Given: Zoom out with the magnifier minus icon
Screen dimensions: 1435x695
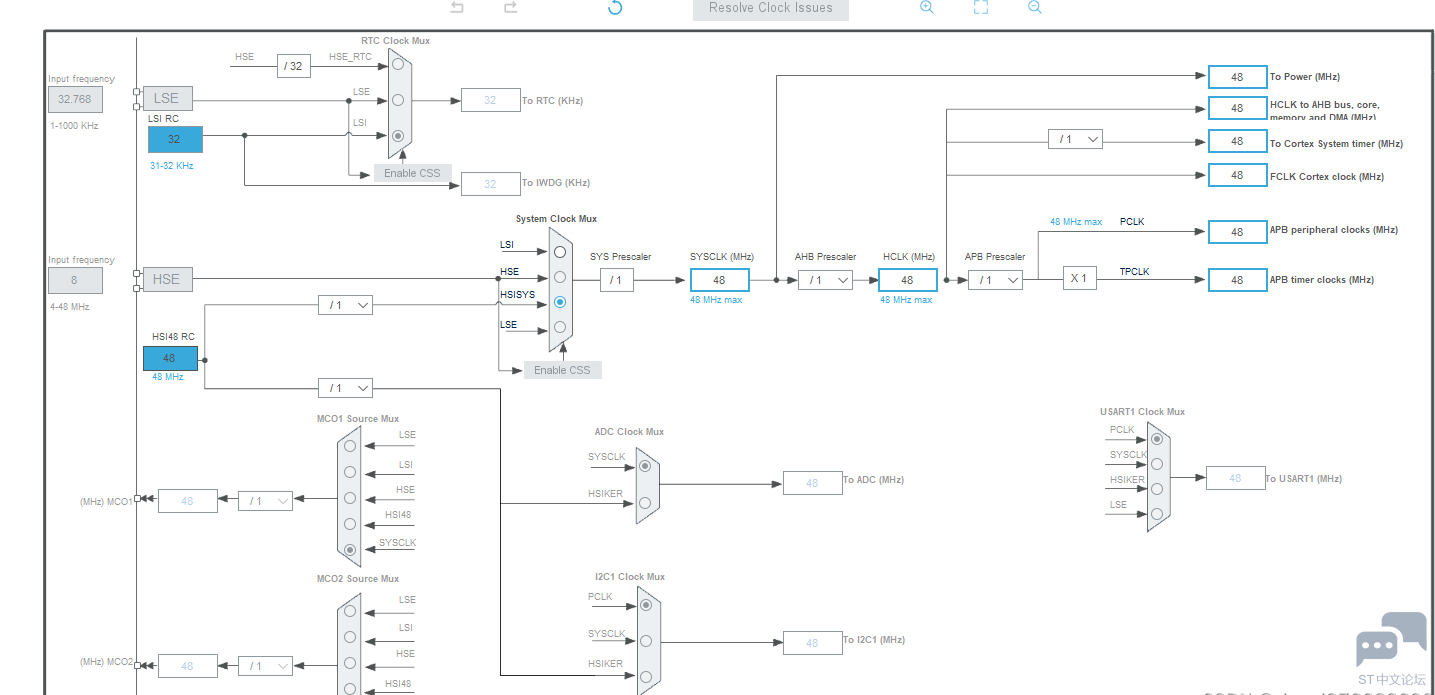Looking at the screenshot, I should point(1034,7).
